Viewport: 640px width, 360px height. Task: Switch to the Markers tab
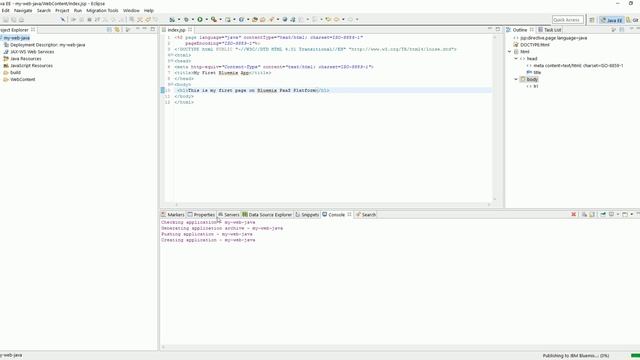tap(173, 215)
